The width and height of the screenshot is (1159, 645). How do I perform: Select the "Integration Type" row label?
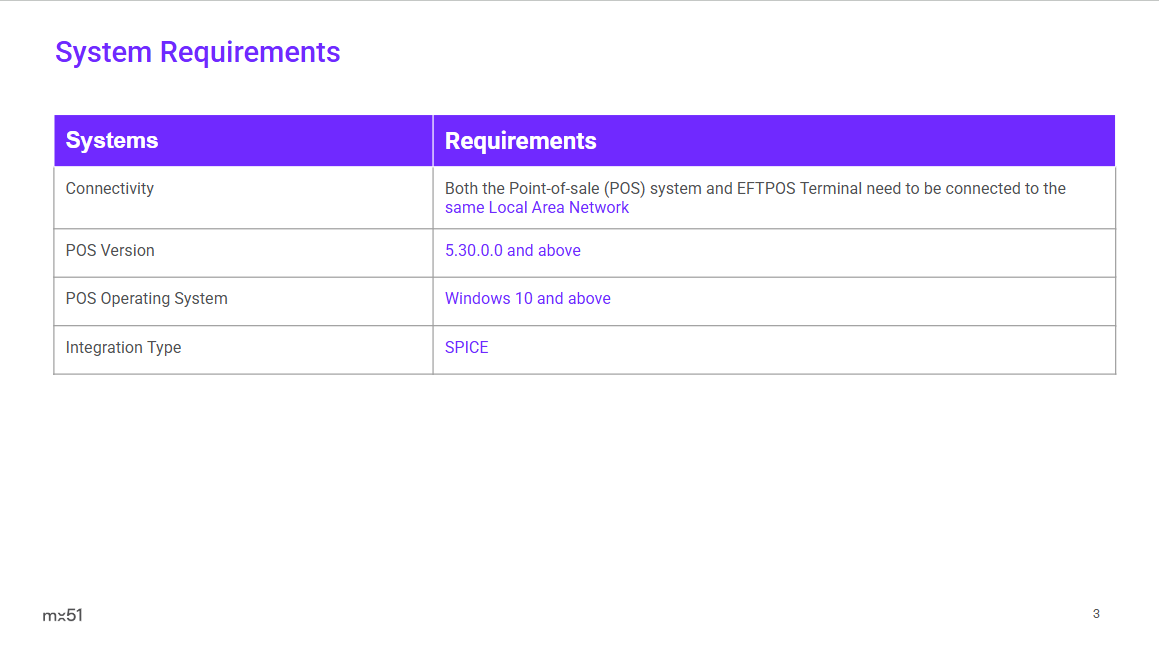point(123,347)
